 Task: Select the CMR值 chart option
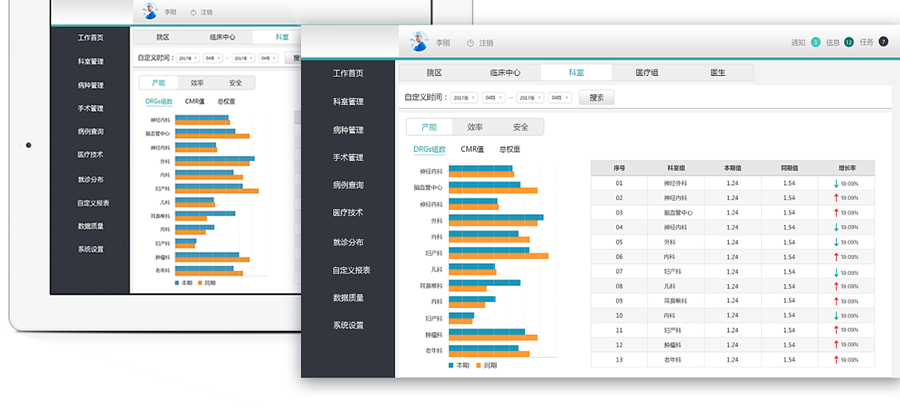point(472,149)
